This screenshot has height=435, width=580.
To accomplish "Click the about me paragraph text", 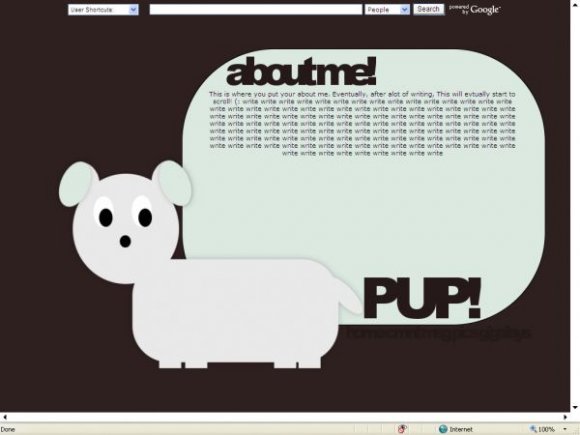I will point(362,124).
